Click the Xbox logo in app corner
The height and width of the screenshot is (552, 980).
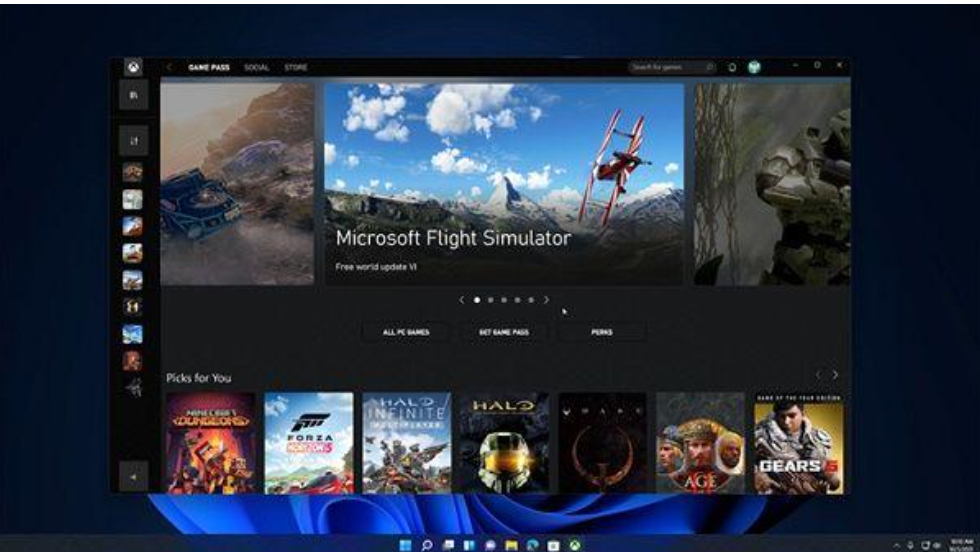click(x=133, y=67)
